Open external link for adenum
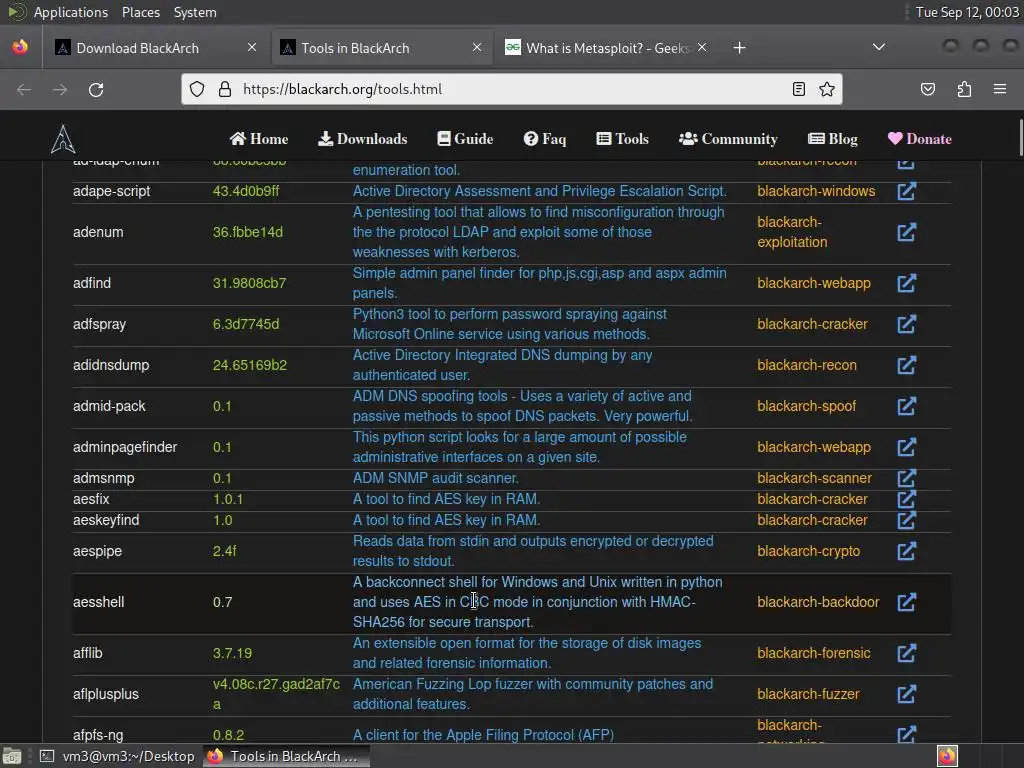 pyautogui.click(x=906, y=232)
